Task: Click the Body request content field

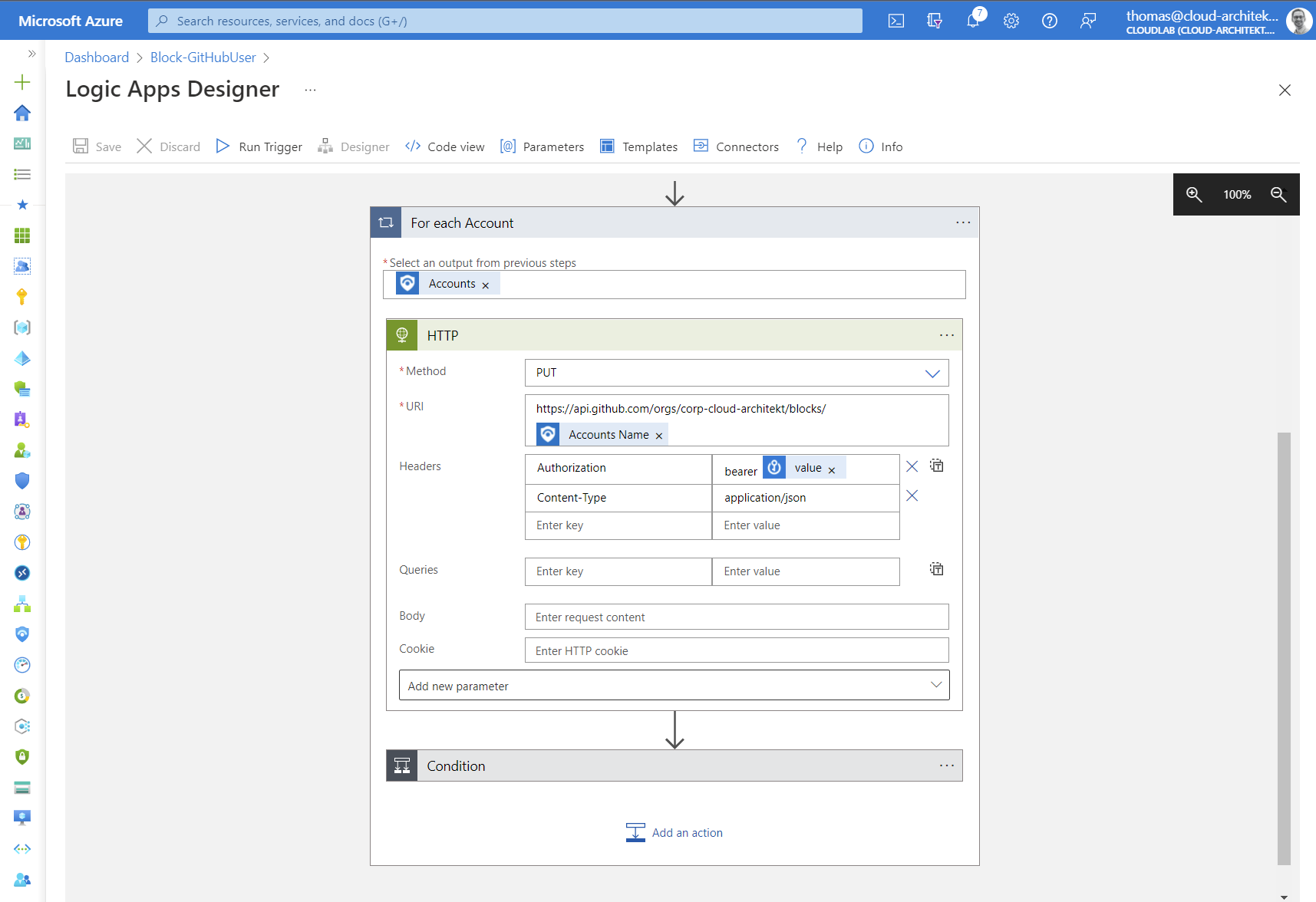Action: point(737,617)
